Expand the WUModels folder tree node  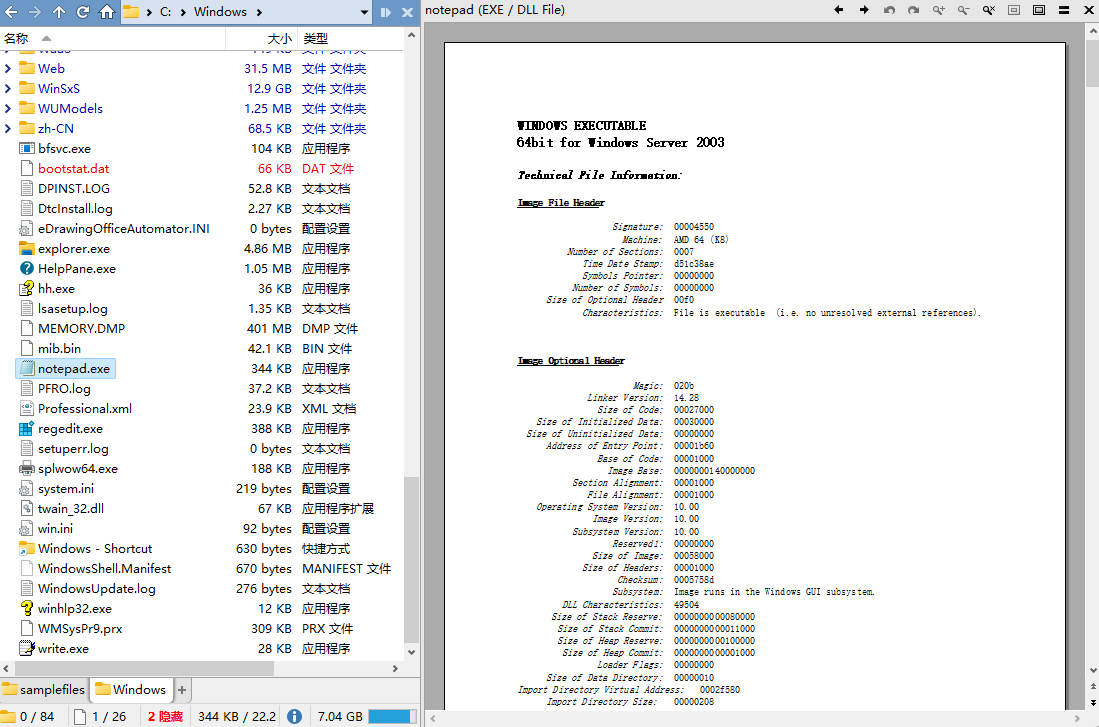point(8,109)
